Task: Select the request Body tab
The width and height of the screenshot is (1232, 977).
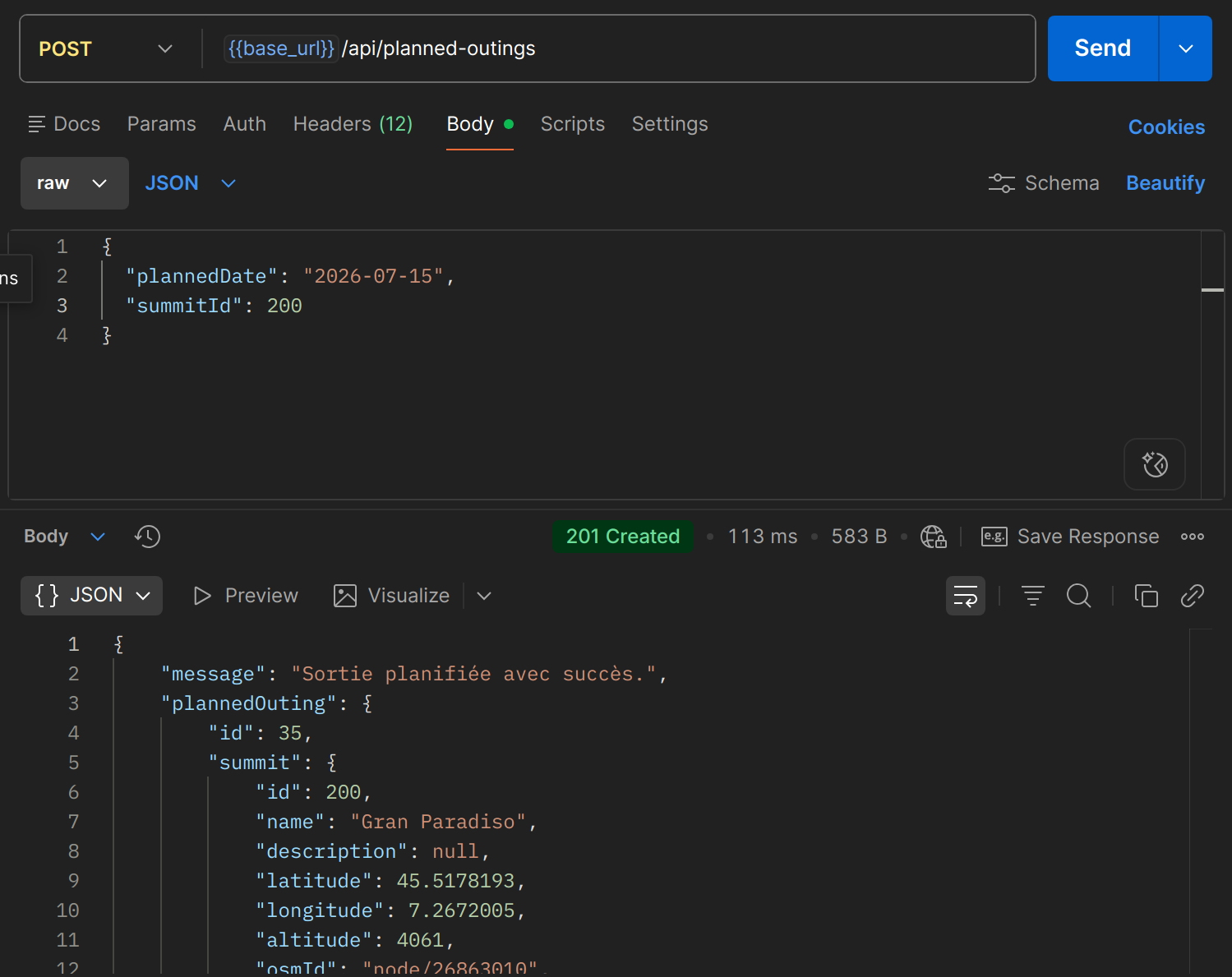Action: (480, 124)
